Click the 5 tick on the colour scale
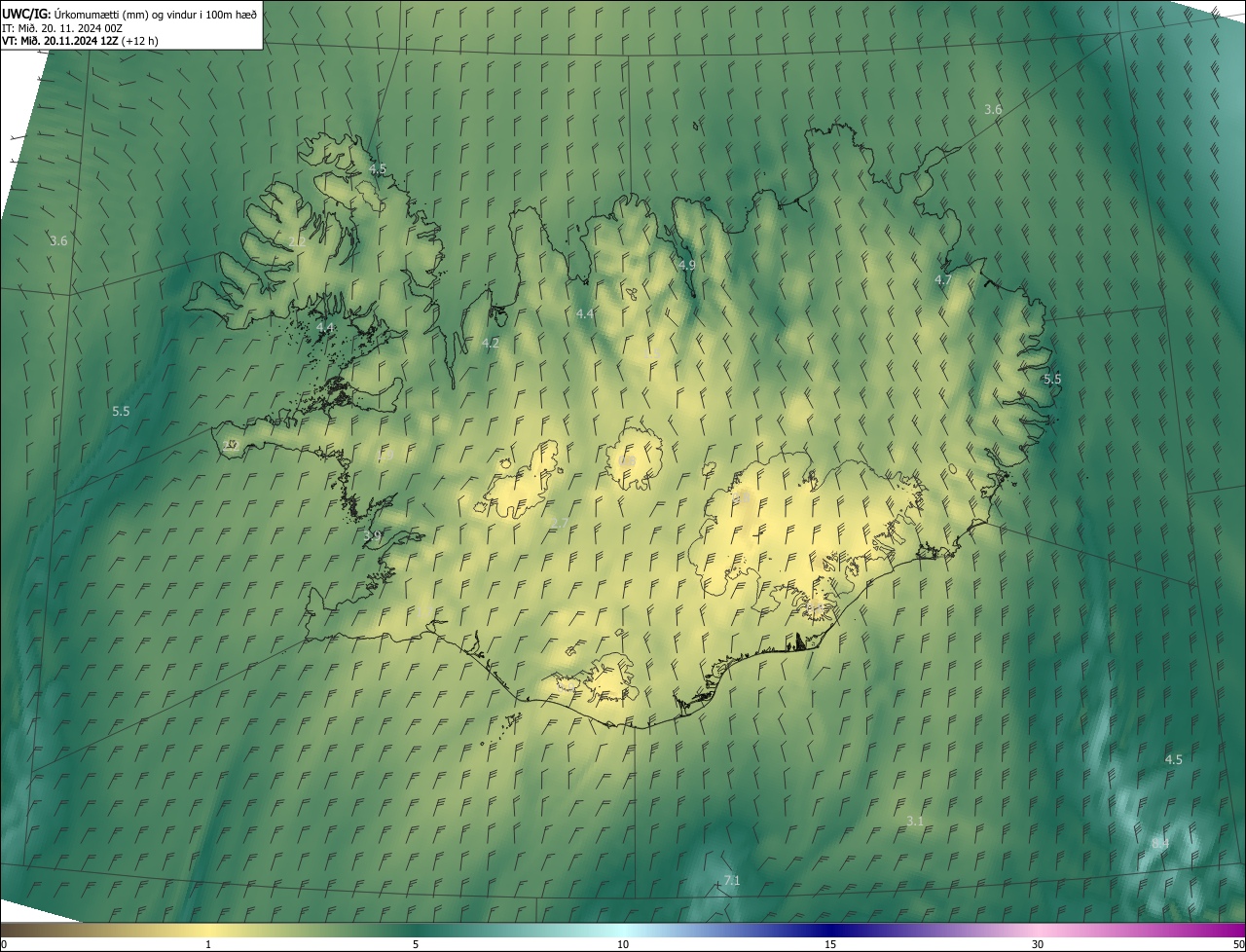The image size is (1246, 952). [x=416, y=944]
